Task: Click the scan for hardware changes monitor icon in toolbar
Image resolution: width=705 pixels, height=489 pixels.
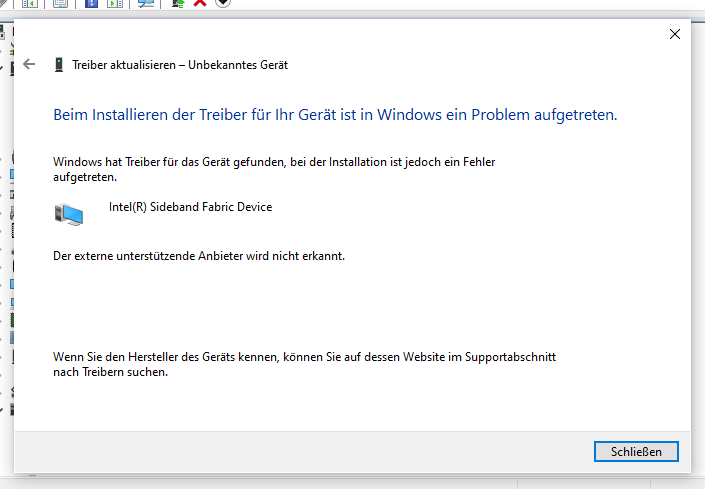Action: pos(146,3)
